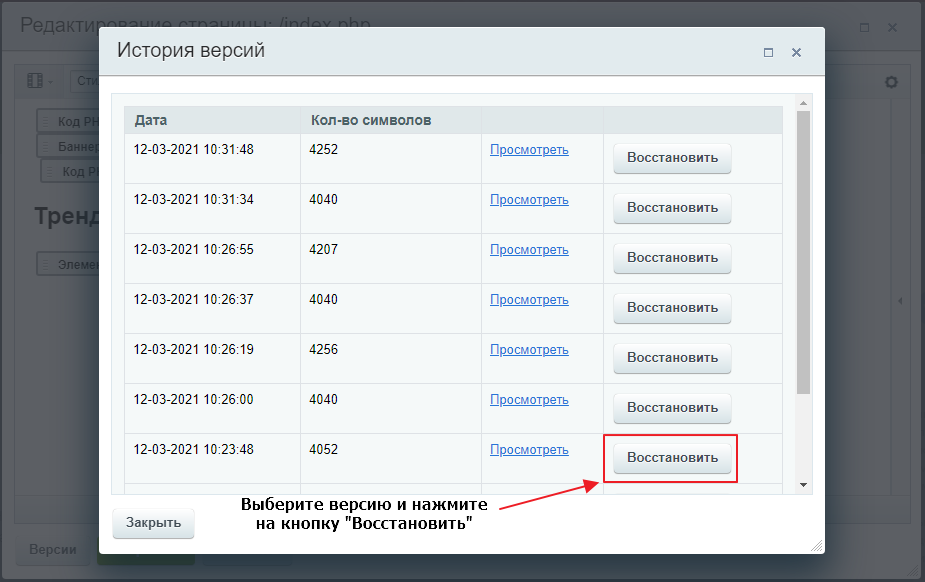This screenshot has height=582, width=925.
Task: Open Просмотреть link for 10:26:37 version
Action: tap(529, 300)
